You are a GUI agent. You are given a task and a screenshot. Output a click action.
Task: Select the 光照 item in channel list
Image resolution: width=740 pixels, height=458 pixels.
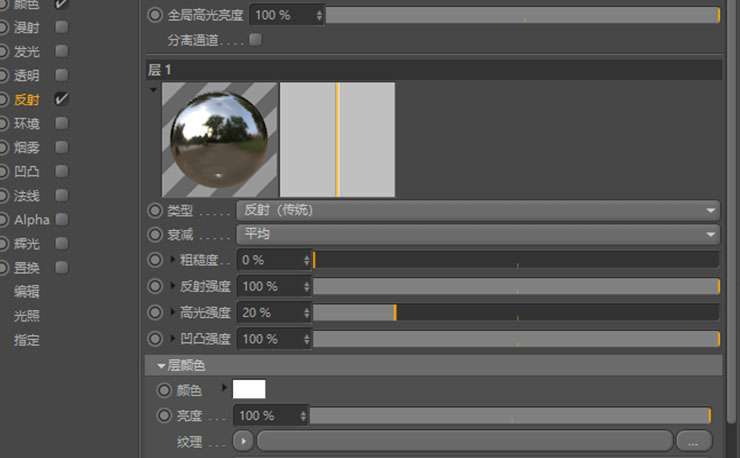coord(27,315)
